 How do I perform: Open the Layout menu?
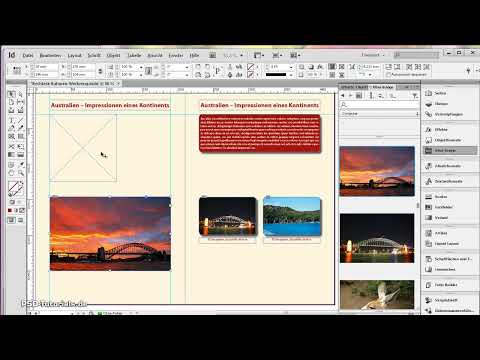point(75,55)
